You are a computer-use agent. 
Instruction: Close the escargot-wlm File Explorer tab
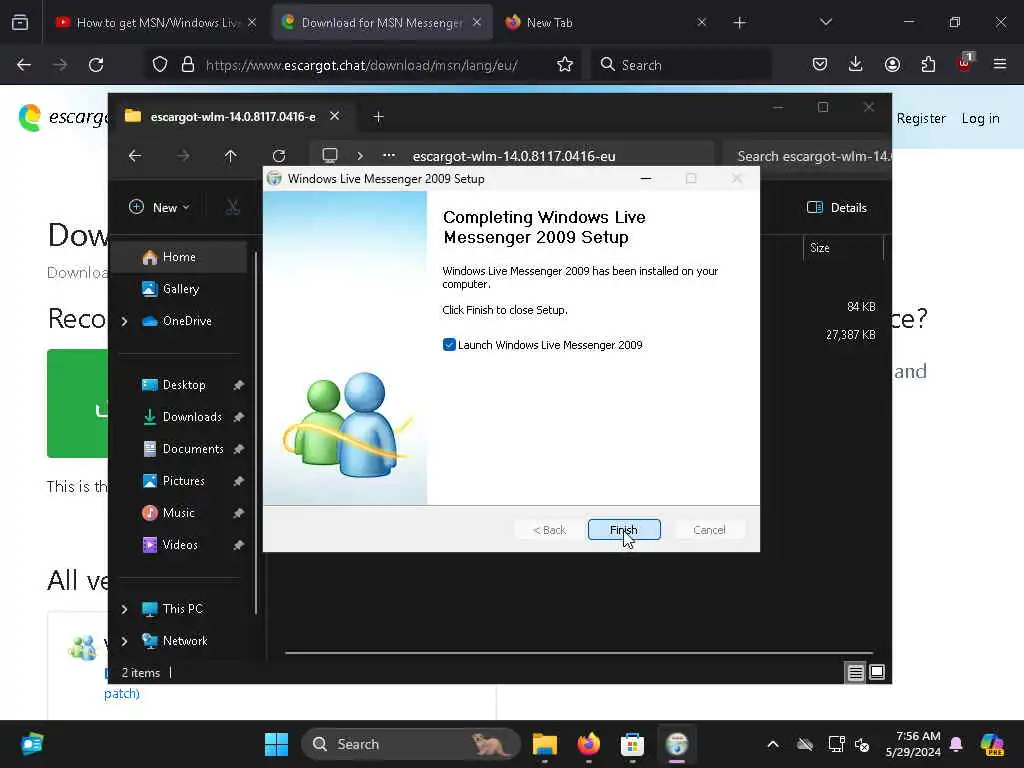coord(334,116)
